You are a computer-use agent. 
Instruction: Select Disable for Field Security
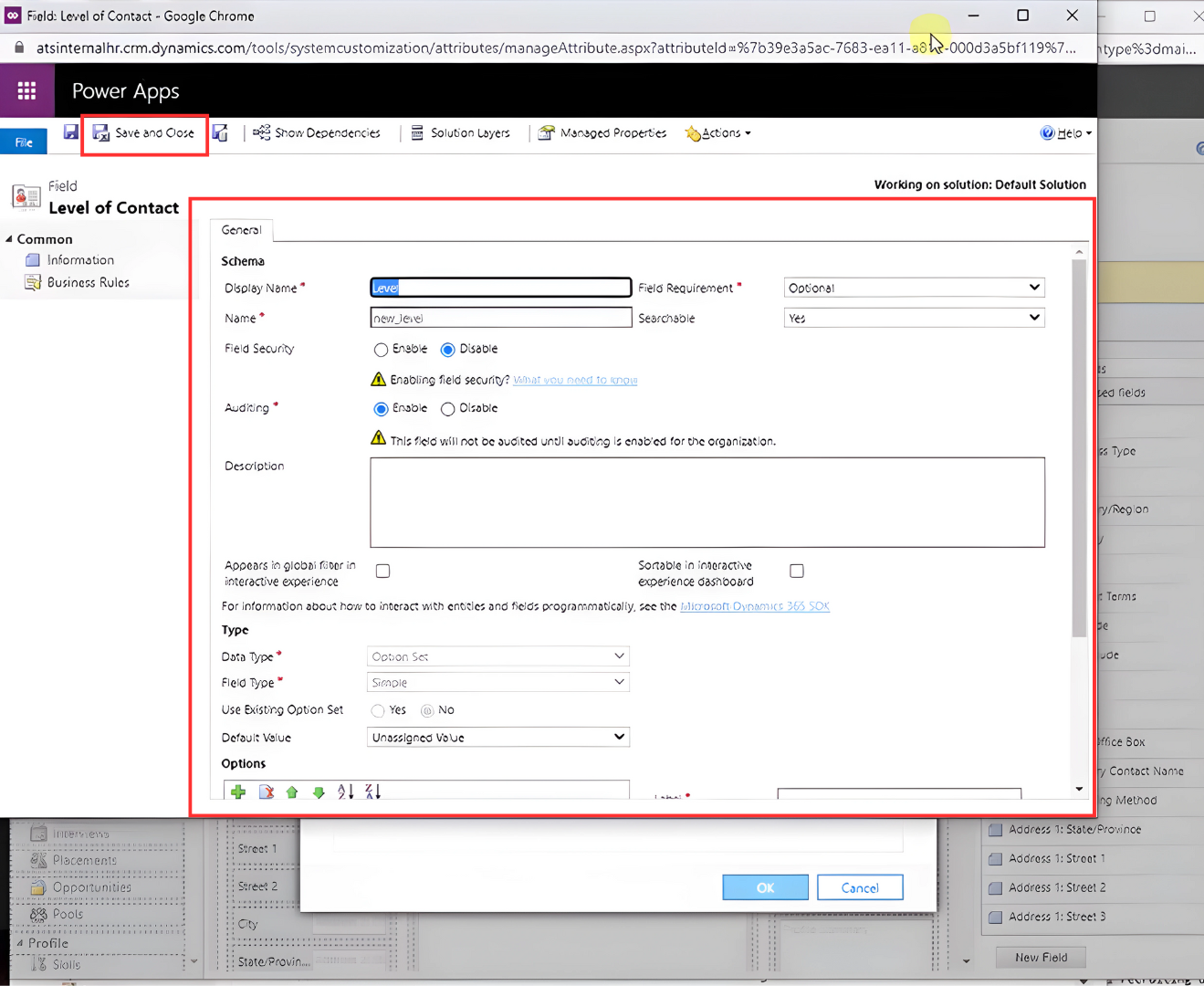(x=447, y=350)
